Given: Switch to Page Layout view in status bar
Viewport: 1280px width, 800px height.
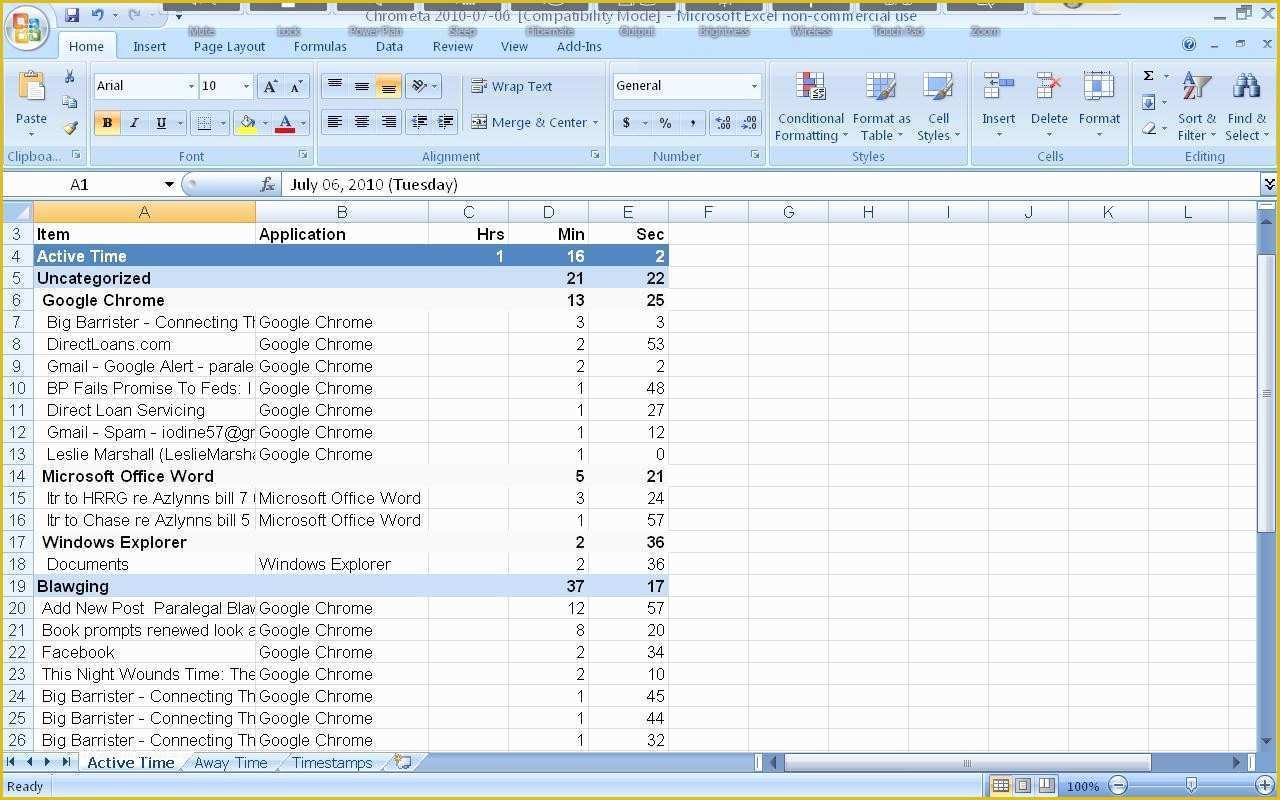Looking at the screenshot, I should (1023, 786).
